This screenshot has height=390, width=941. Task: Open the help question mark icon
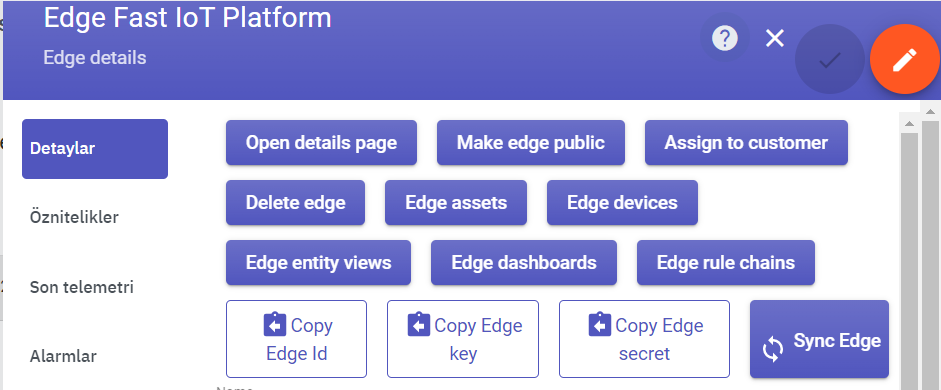[724, 40]
